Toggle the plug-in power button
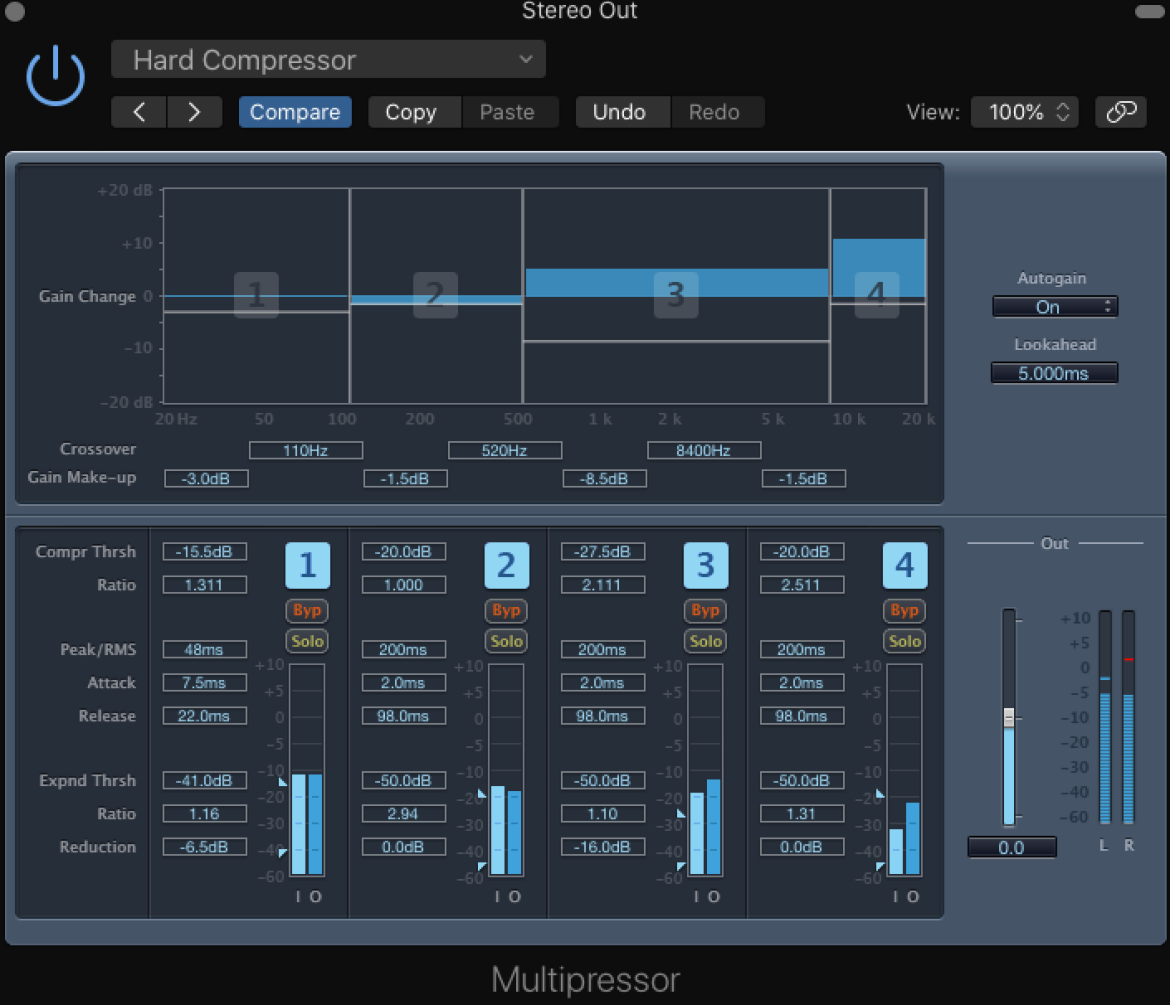 pyautogui.click(x=55, y=75)
